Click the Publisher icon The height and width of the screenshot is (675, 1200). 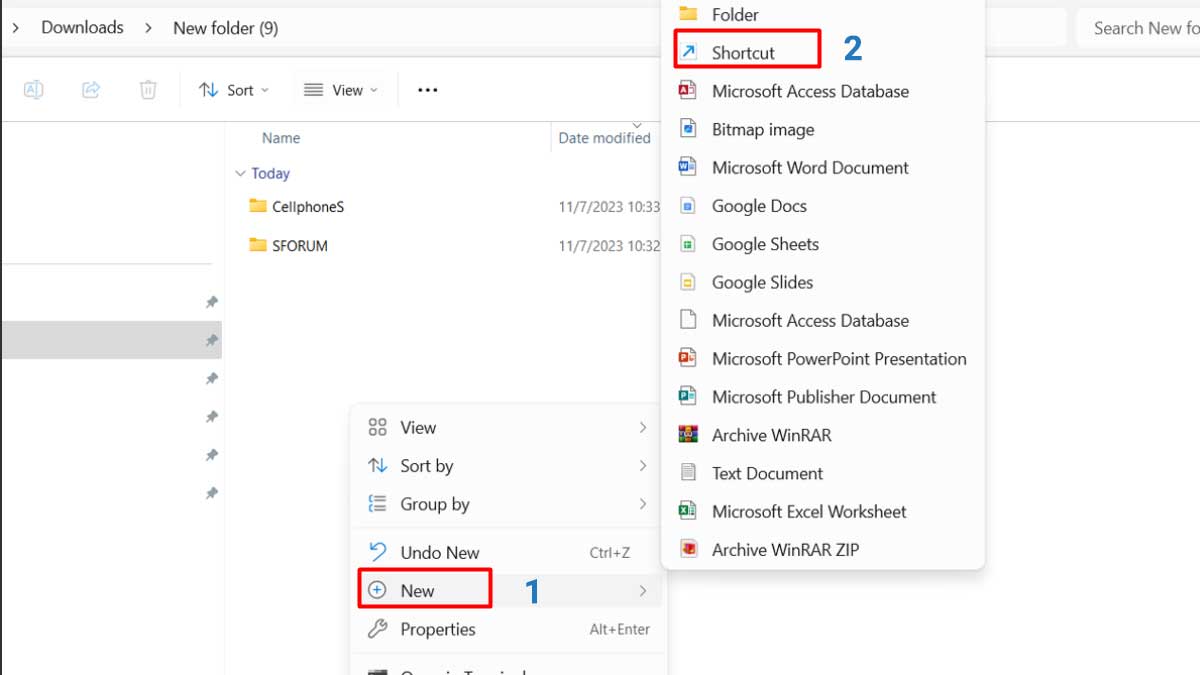[687, 396]
